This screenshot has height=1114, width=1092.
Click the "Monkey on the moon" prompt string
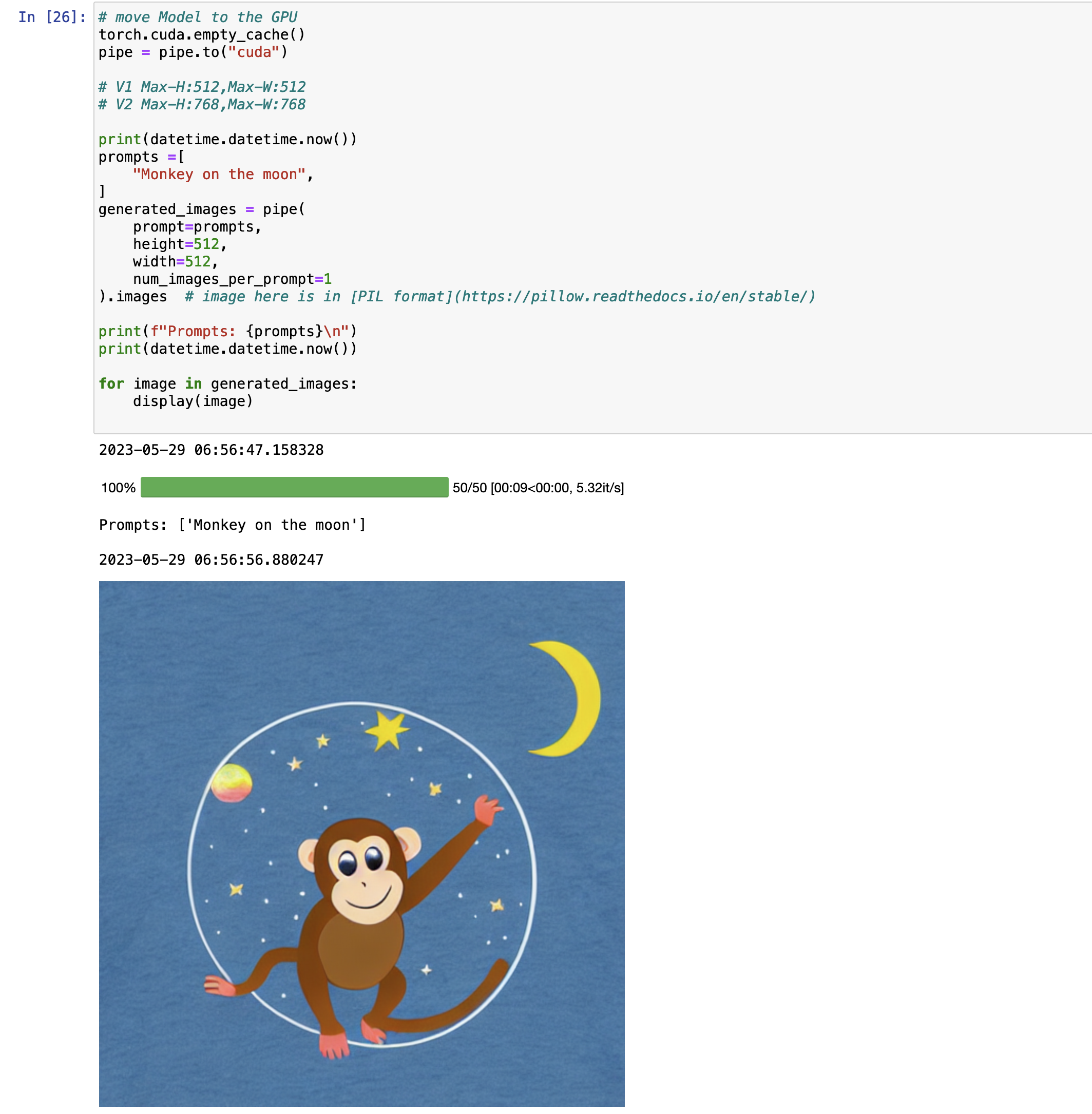[x=219, y=175]
